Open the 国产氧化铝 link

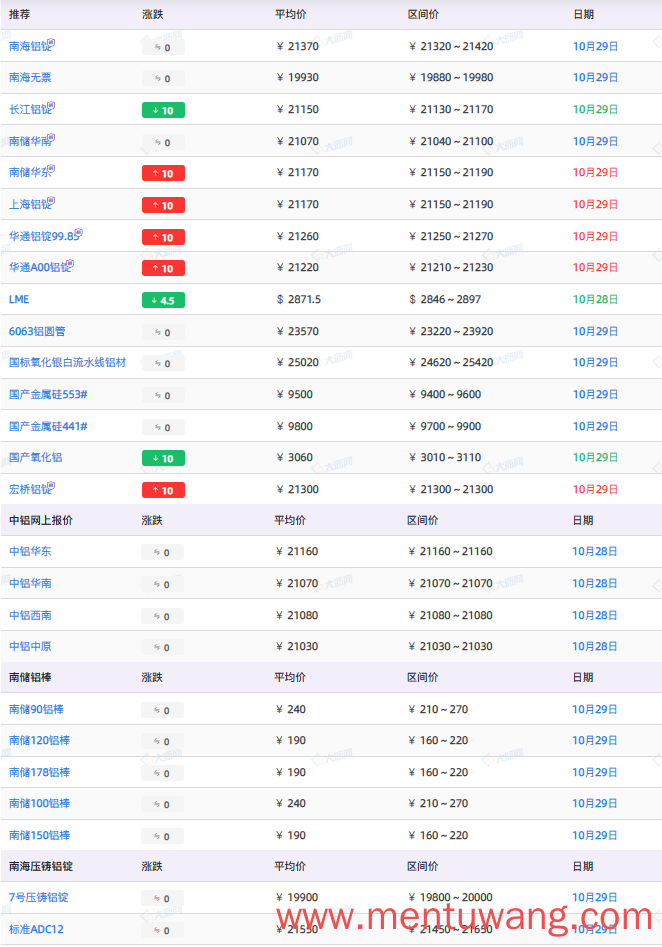tap(35, 457)
